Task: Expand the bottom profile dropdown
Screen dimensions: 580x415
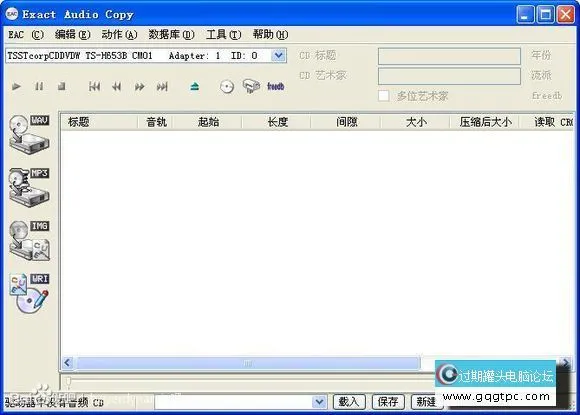Action: [x=319, y=401]
